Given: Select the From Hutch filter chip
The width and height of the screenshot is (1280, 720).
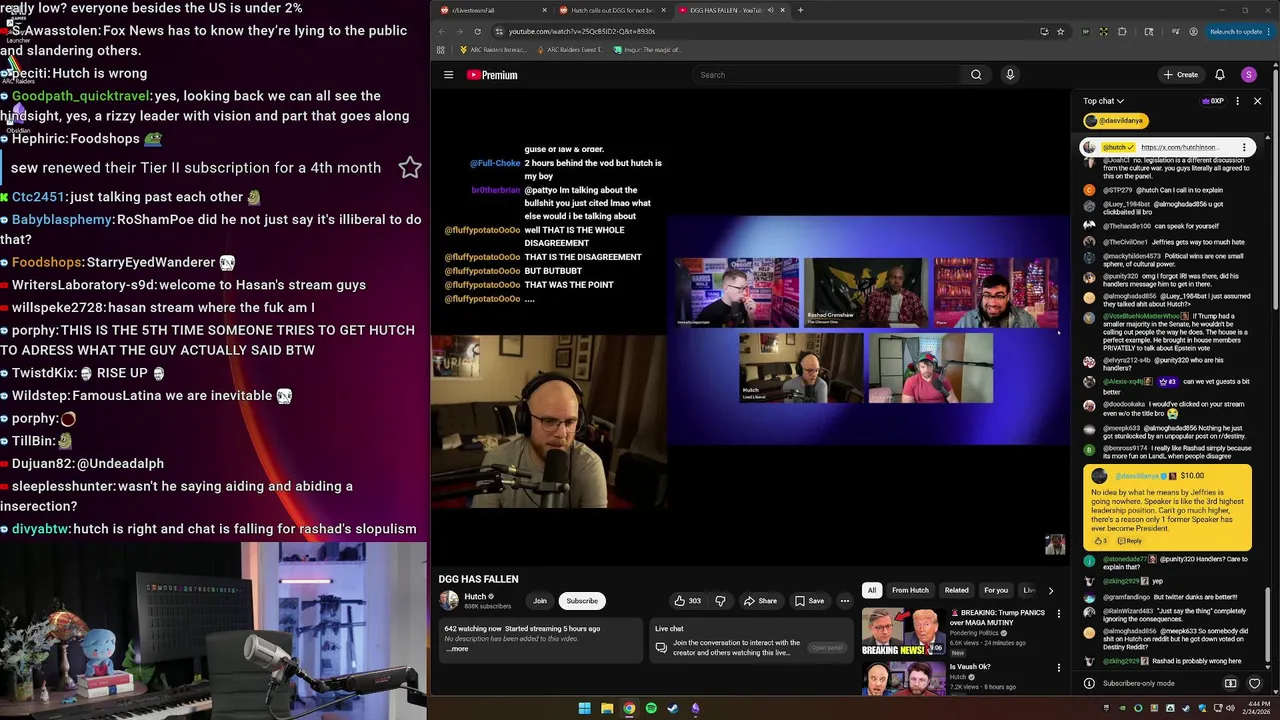Looking at the screenshot, I should [x=910, y=590].
